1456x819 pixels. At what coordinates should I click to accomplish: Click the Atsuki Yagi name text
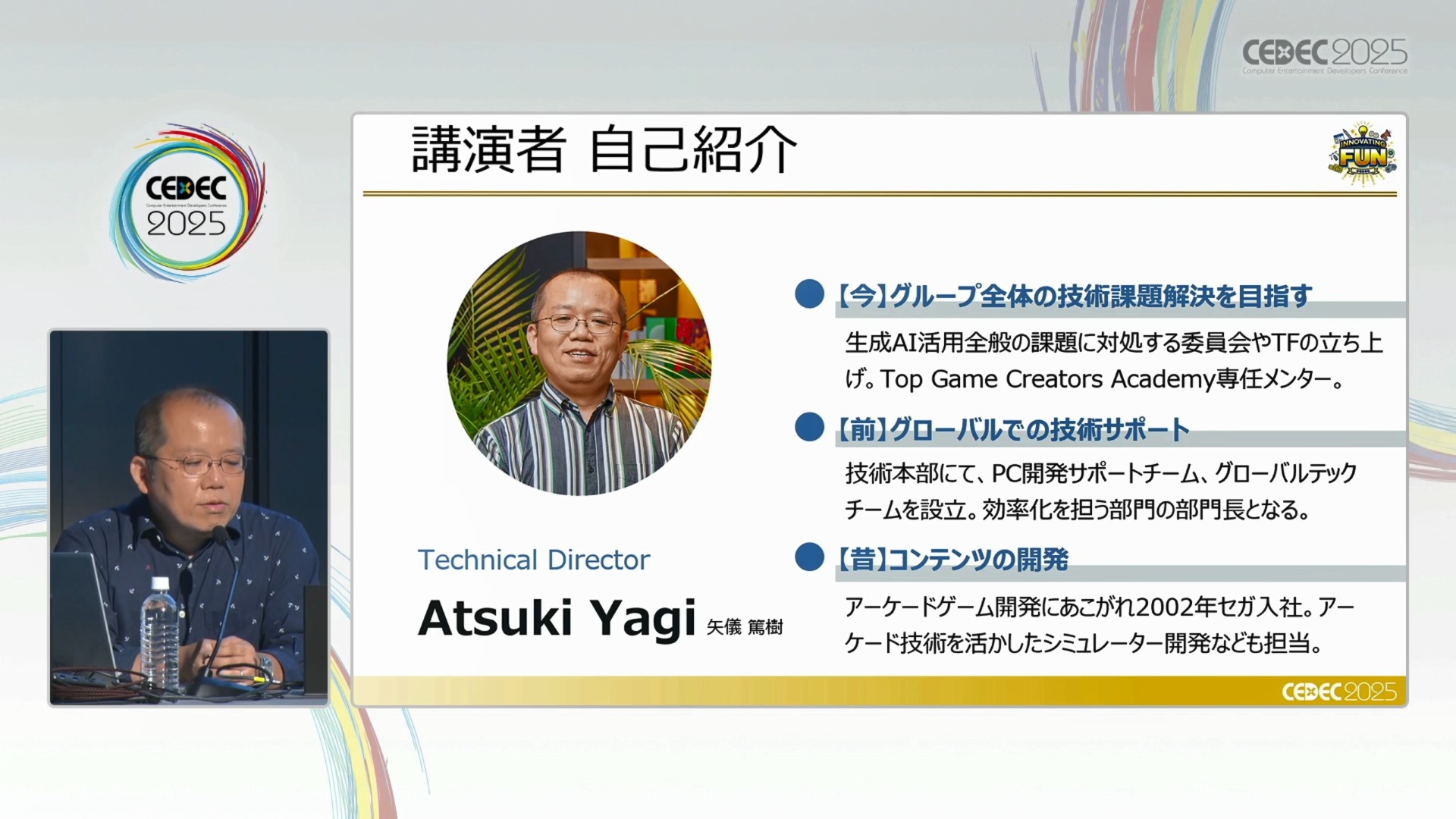coord(556,618)
